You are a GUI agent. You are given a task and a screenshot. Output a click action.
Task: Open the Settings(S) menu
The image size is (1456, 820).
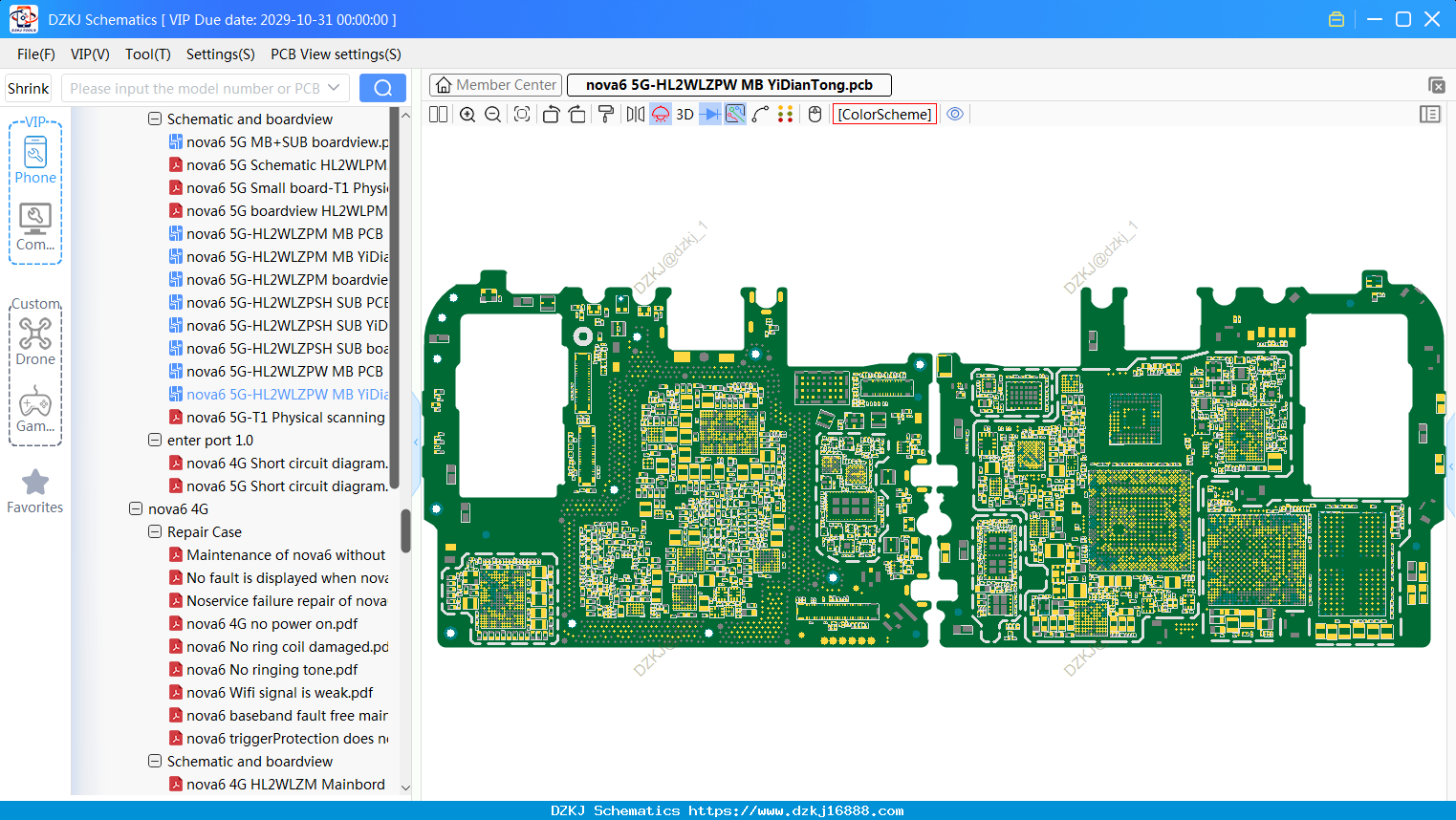221,54
